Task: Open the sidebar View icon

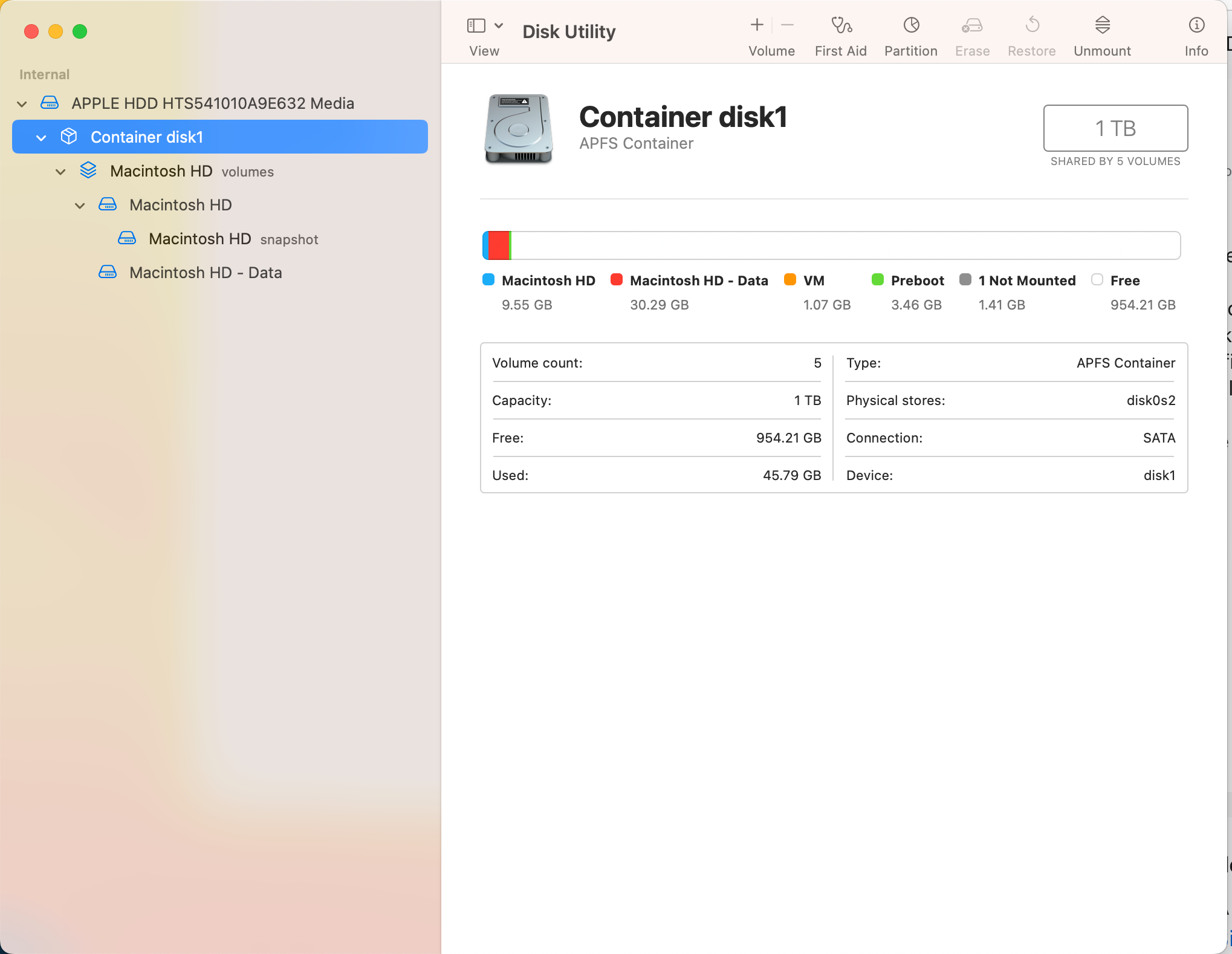Action: click(x=476, y=25)
